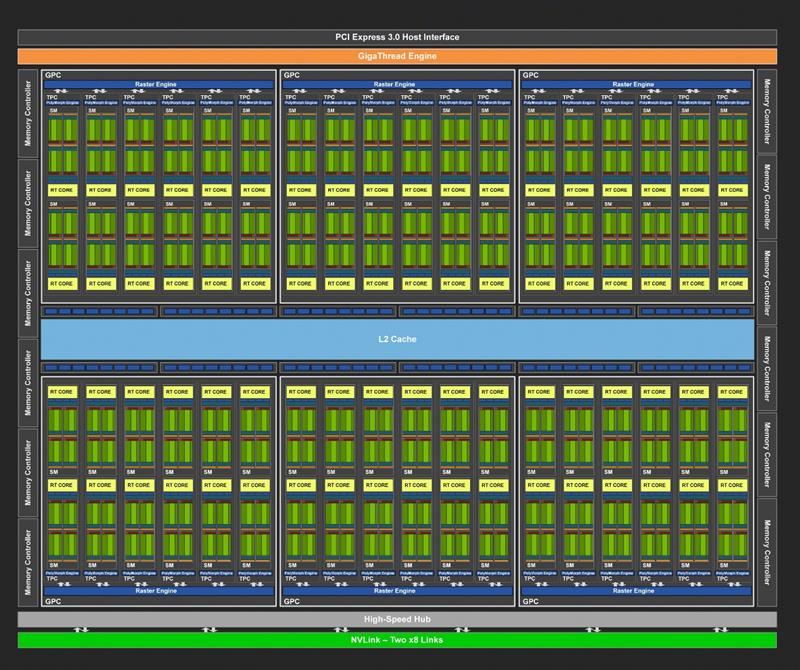Select the topmost right Memory Controller block

(x=767, y=112)
